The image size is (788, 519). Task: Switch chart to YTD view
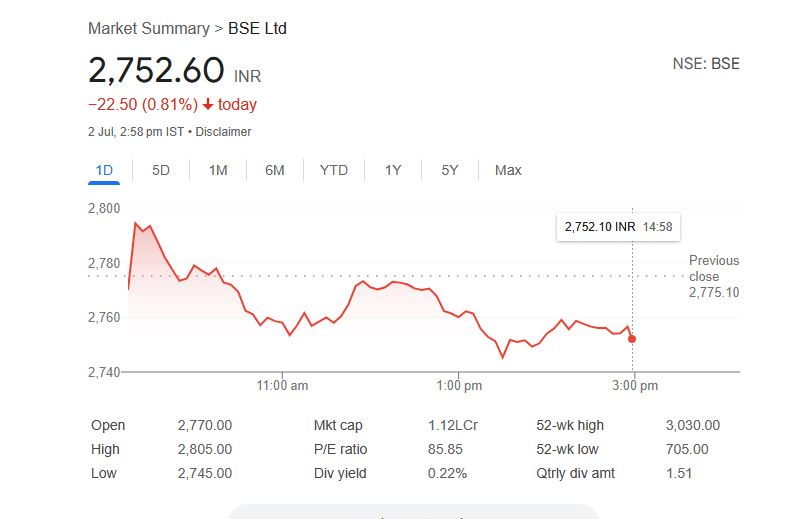[334, 170]
